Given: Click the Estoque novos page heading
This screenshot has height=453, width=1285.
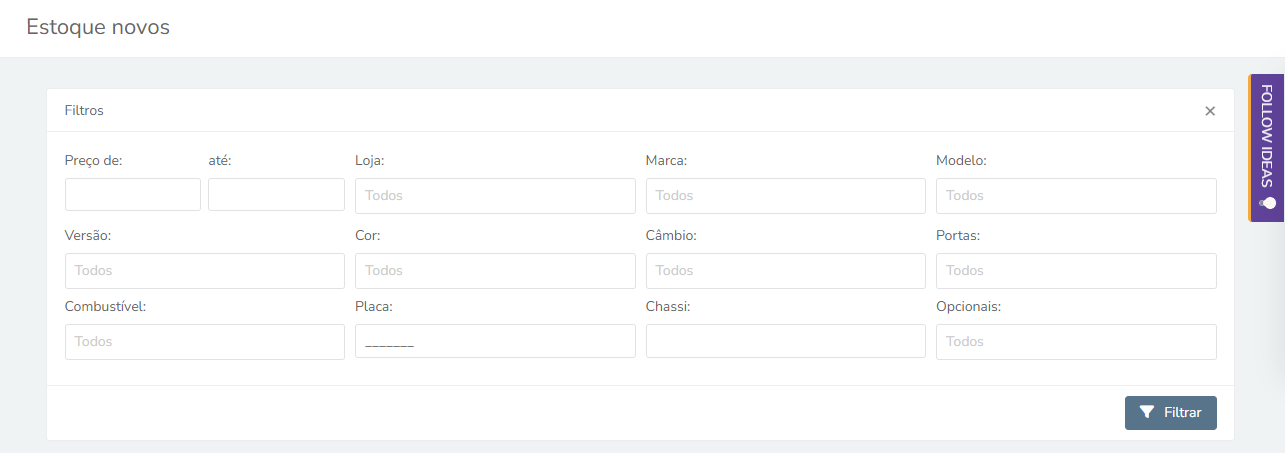Looking at the screenshot, I should click(98, 27).
